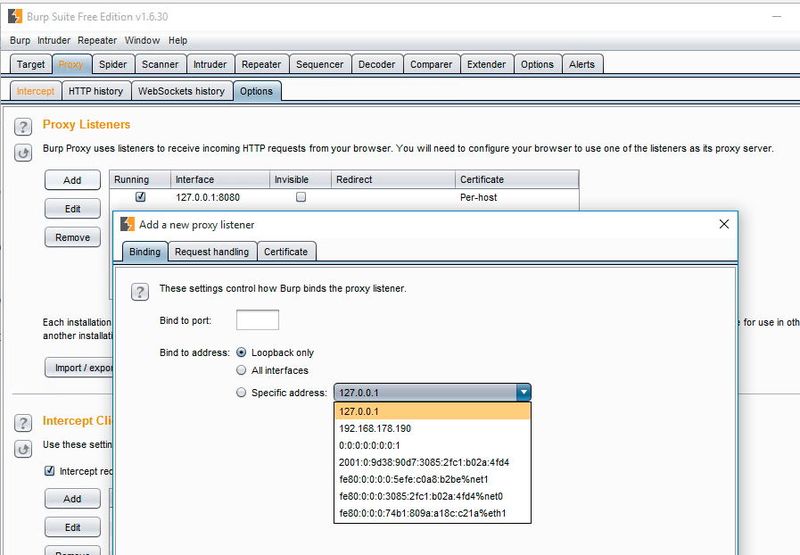
Task: Click the dialog's Burp logo icon
Action: pos(127,224)
